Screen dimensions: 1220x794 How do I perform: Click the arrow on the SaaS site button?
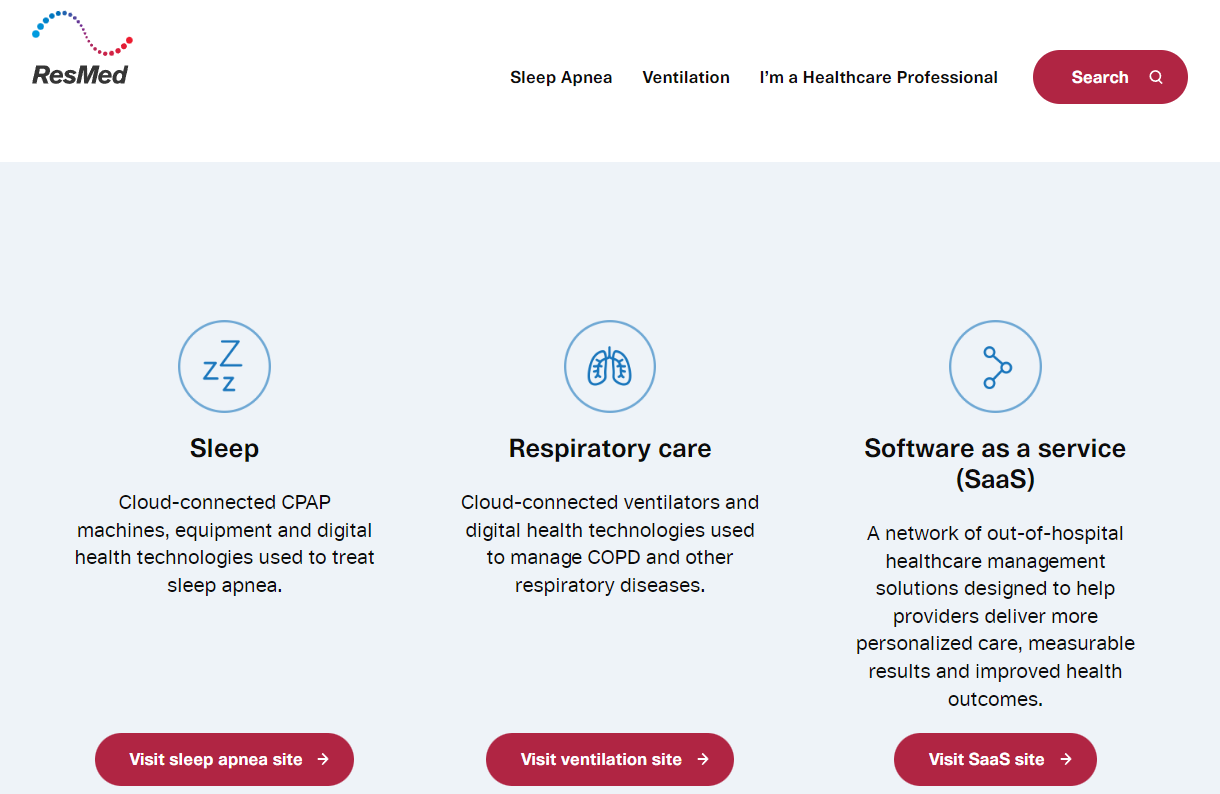click(1066, 759)
